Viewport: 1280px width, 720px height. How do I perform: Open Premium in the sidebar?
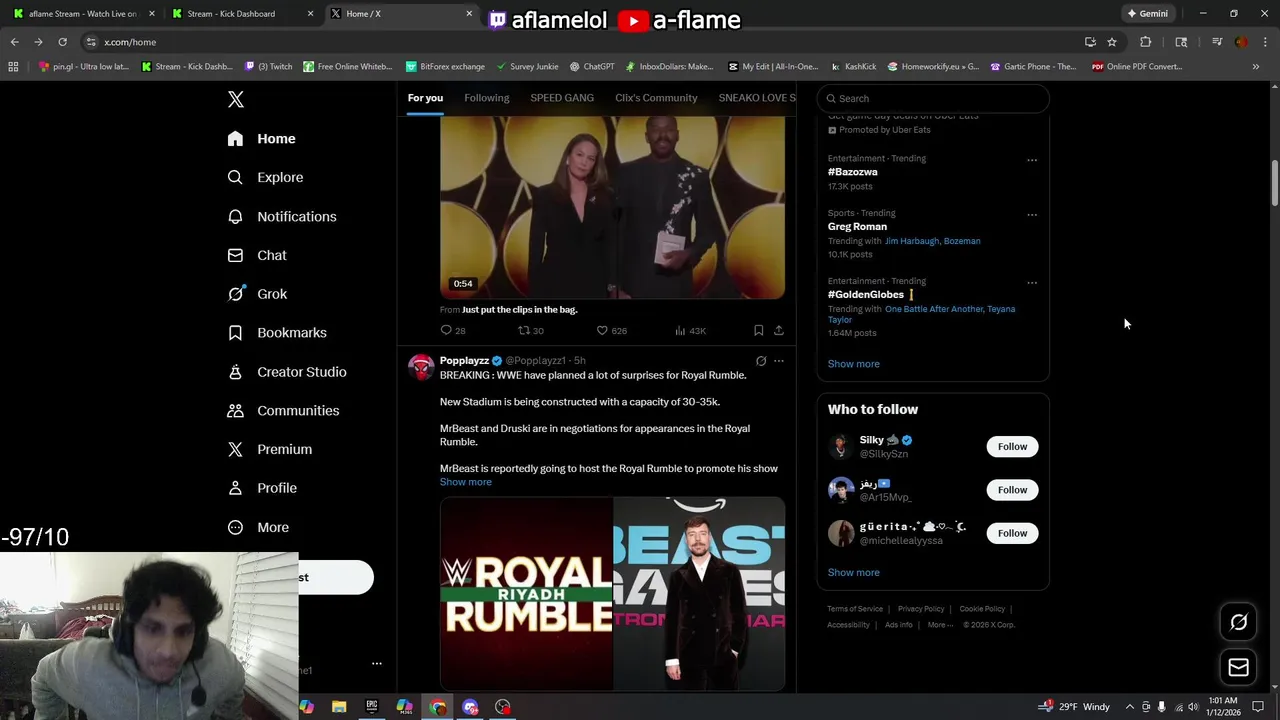(x=269, y=449)
